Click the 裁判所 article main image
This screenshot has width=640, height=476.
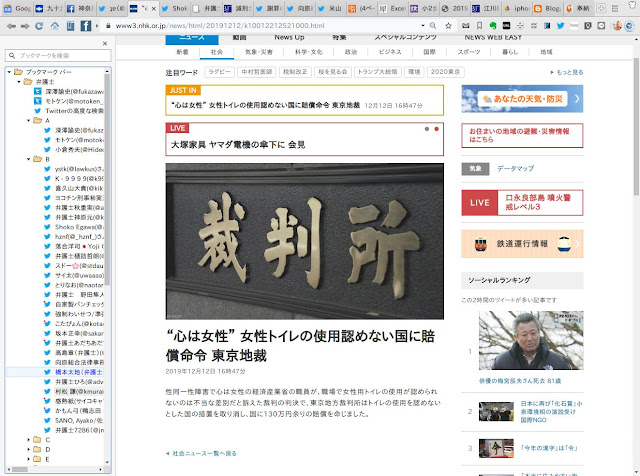pyautogui.click(x=304, y=241)
